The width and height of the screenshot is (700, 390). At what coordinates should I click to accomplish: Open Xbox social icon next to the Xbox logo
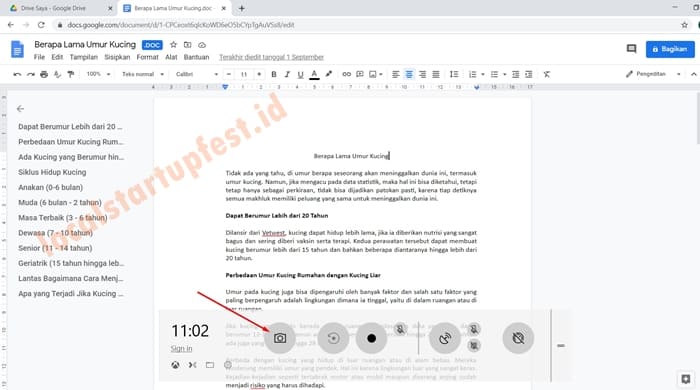[x=192, y=365]
